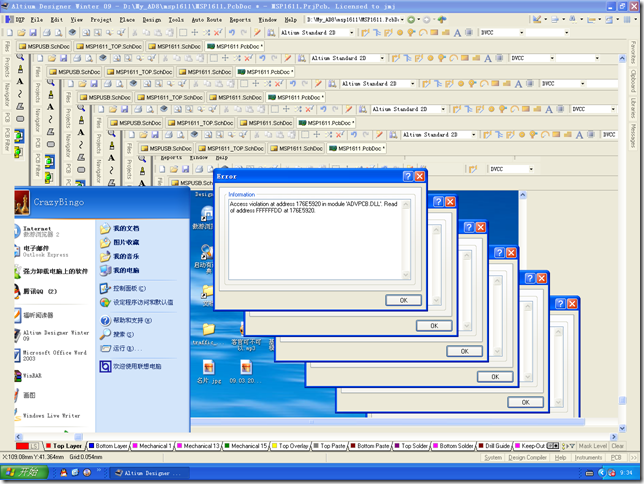Click DXP system menu icon
644x484 pixels.
[15, 19]
